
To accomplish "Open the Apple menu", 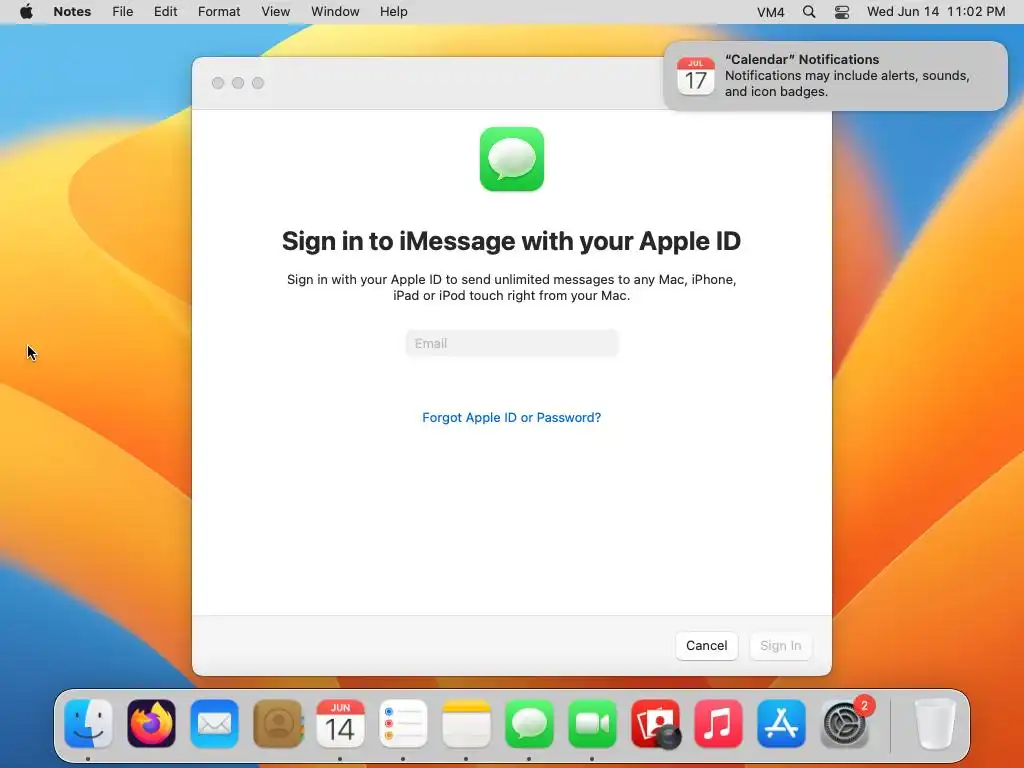I will (26, 12).
